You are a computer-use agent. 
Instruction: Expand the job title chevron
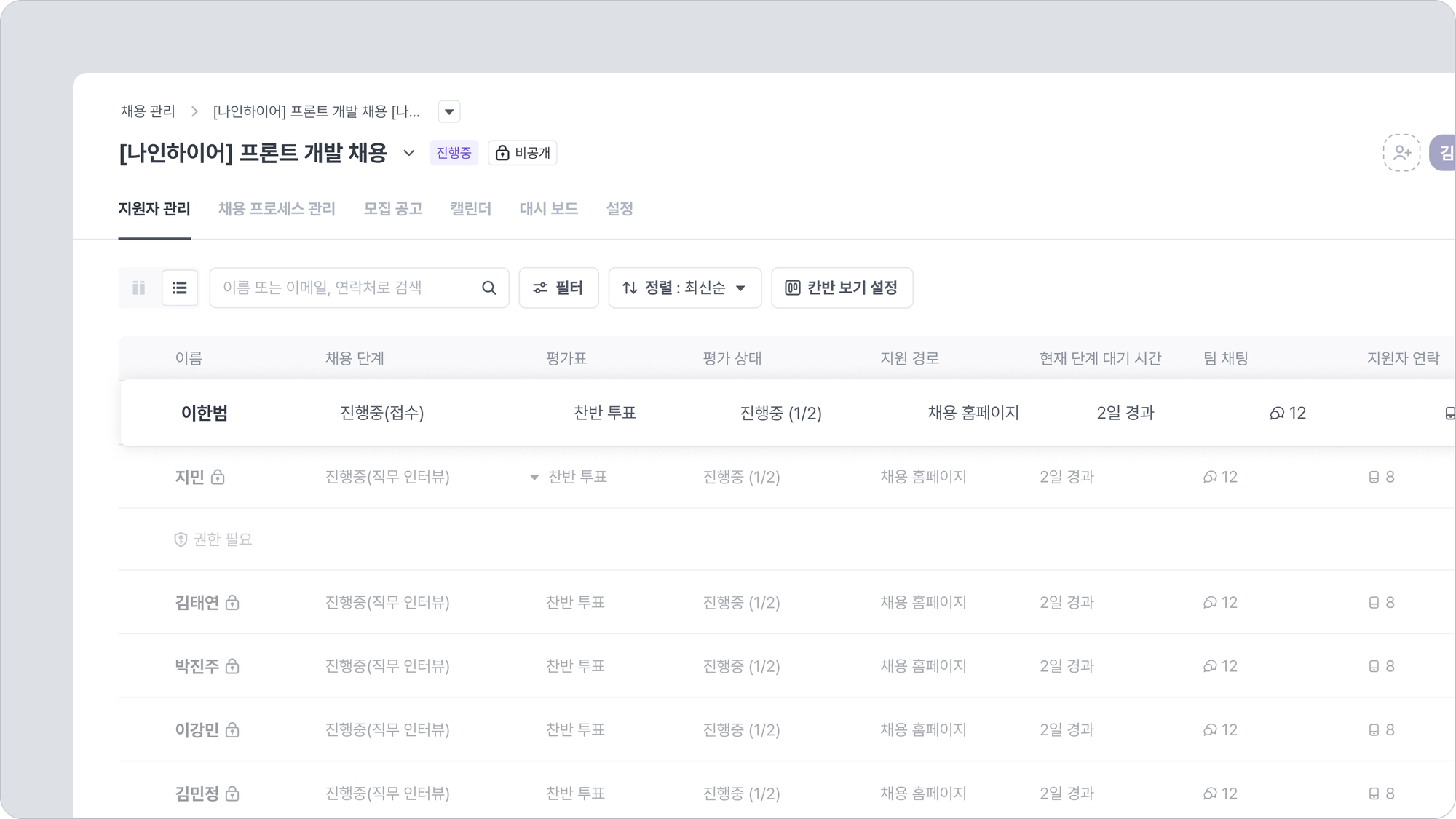tap(409, 153)
